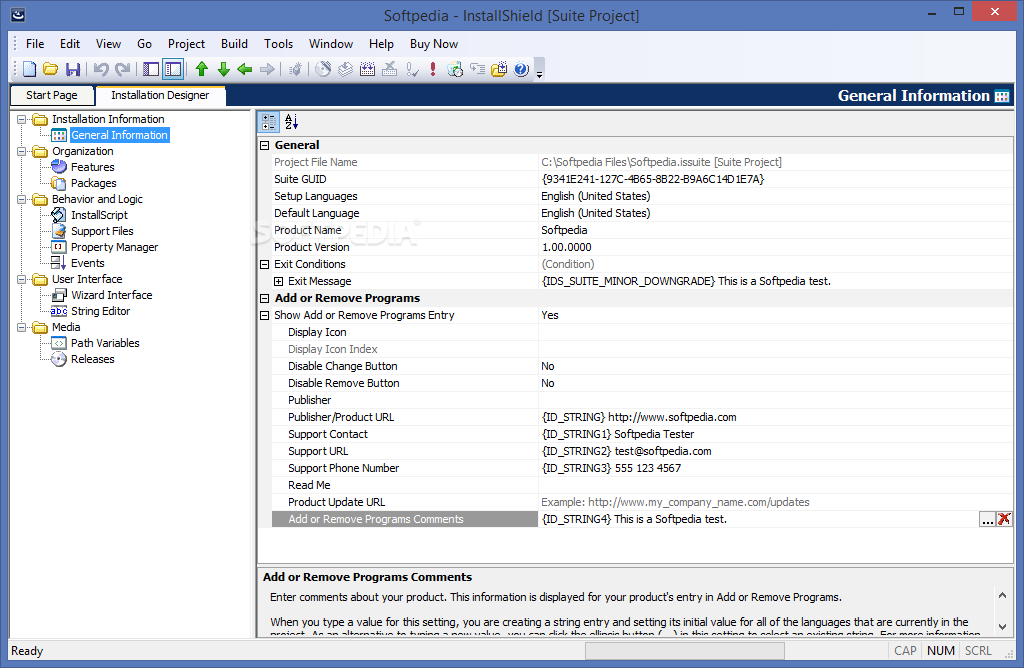Open the Support Files tree node
The image size is (1024, 668).
pos(102,231)
